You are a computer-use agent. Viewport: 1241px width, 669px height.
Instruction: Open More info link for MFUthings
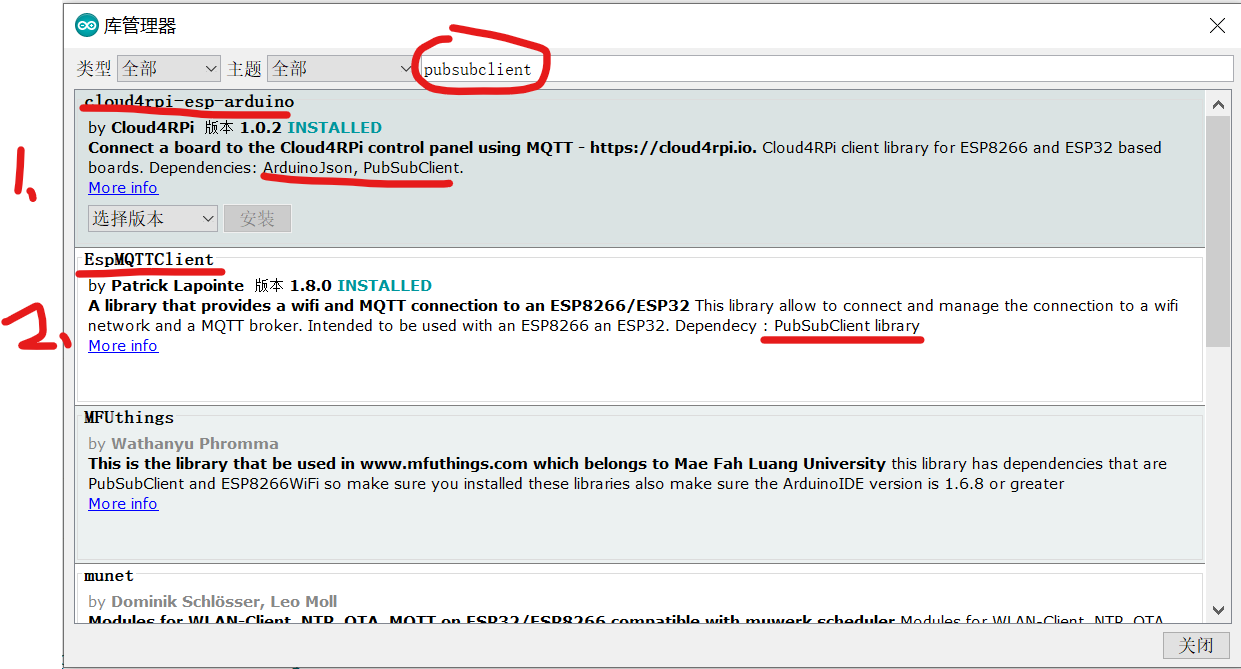(x=123, y=504)
